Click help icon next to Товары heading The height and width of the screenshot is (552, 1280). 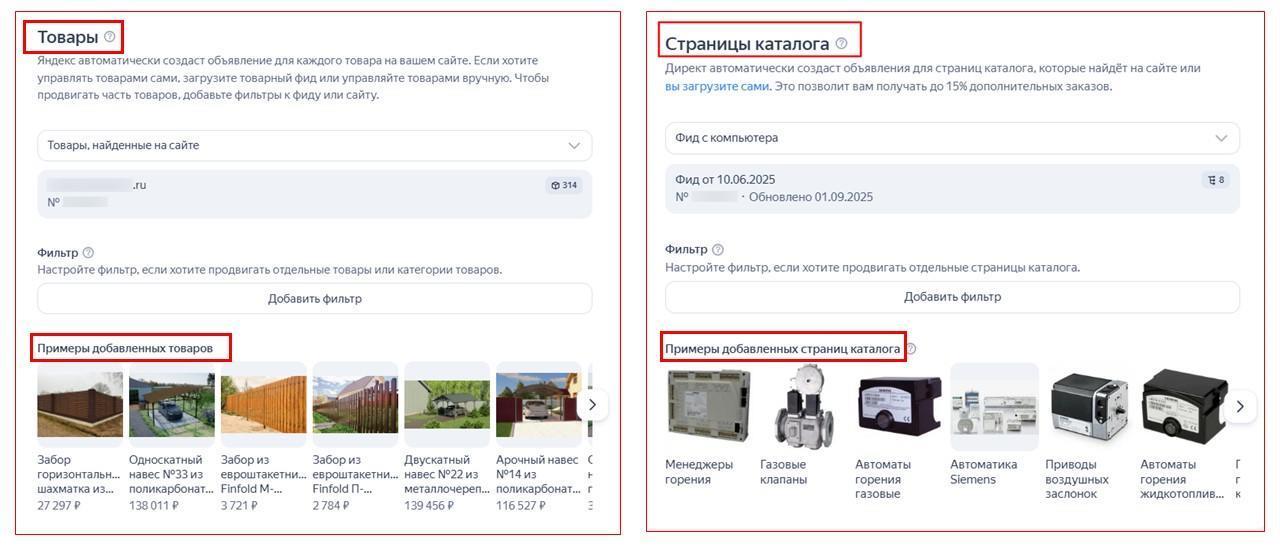pyautogui.click(x=110, y=37)
